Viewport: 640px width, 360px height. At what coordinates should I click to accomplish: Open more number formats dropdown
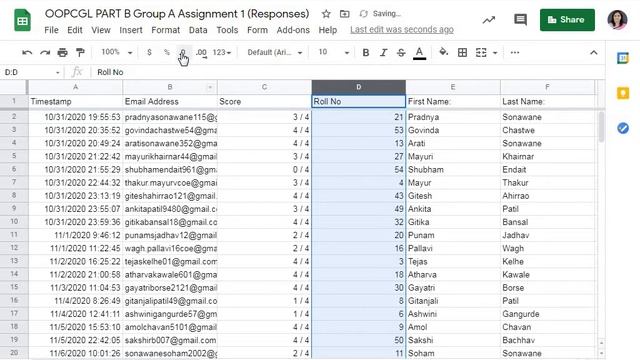click(x=222, y=53)
